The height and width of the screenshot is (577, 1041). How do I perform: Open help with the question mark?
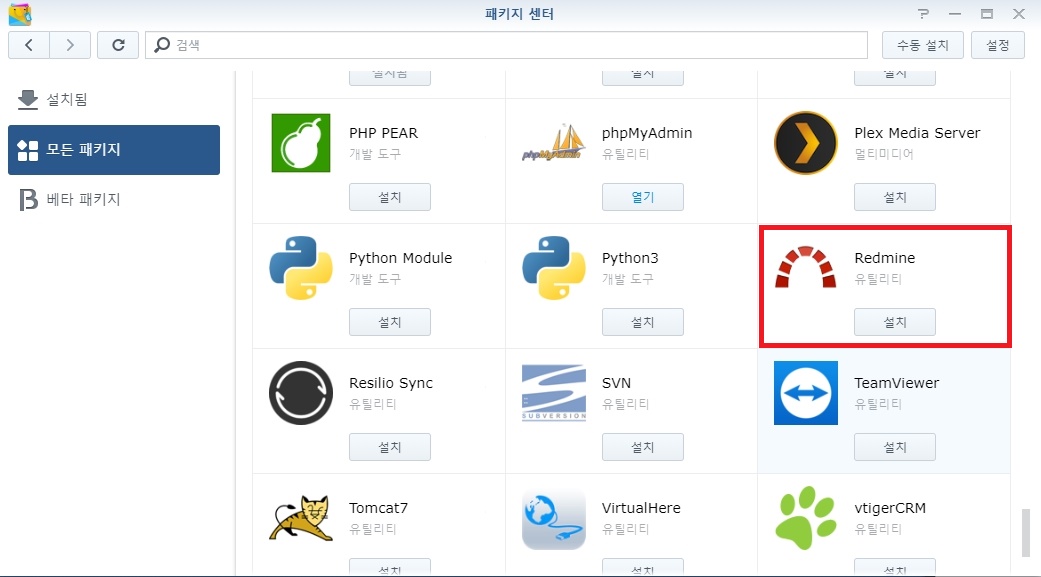pyautogui.click(x=923, y=13)
